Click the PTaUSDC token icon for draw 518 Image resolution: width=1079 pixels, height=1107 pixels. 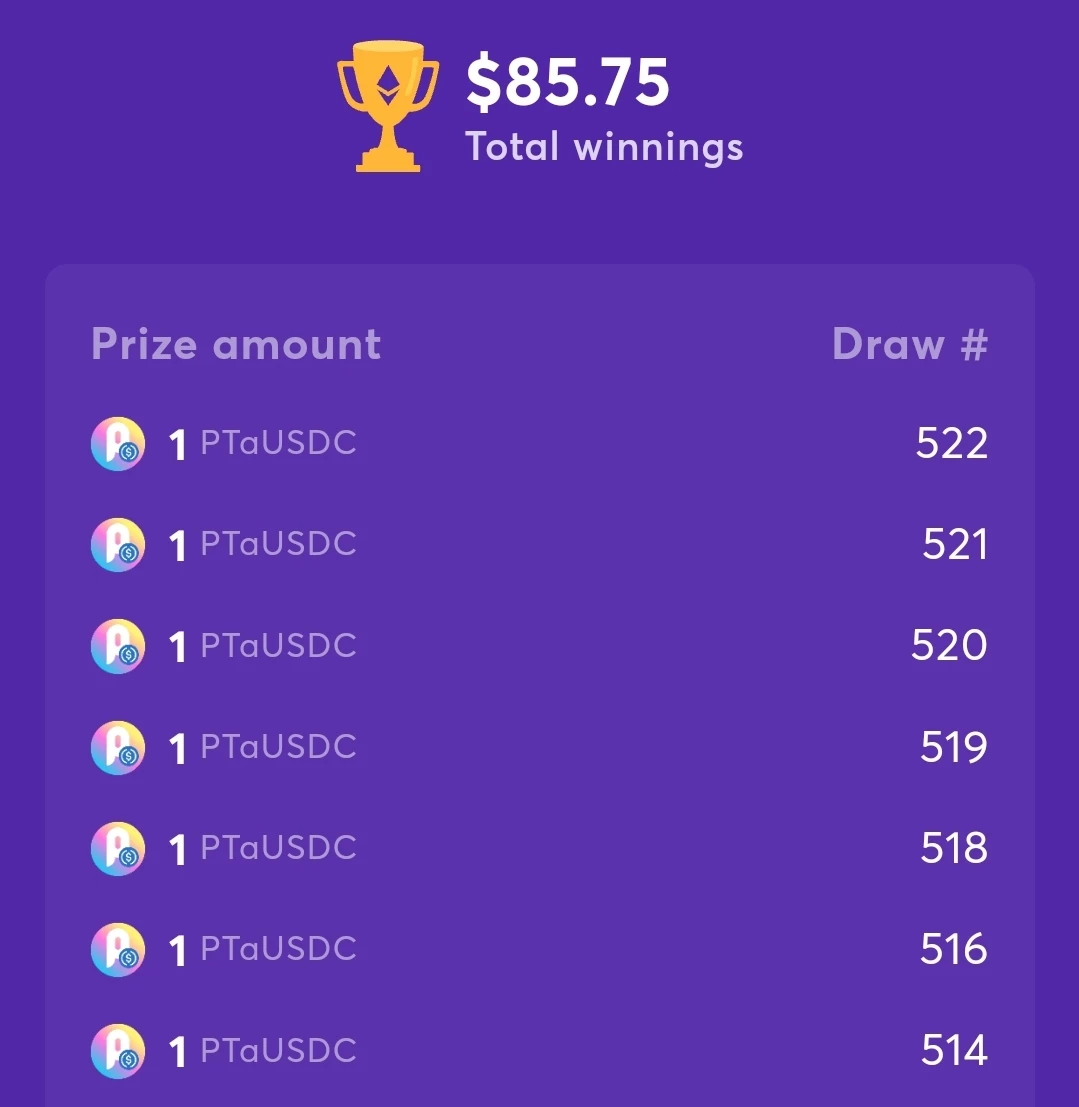[118, 849]
